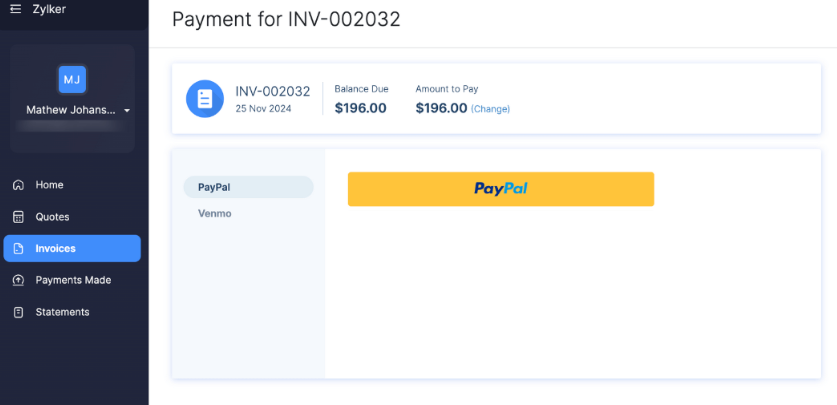Viewport: 837px width, 405px height.
Task: Click the Quotes calculator icon
Action: (x=18, y=217)
